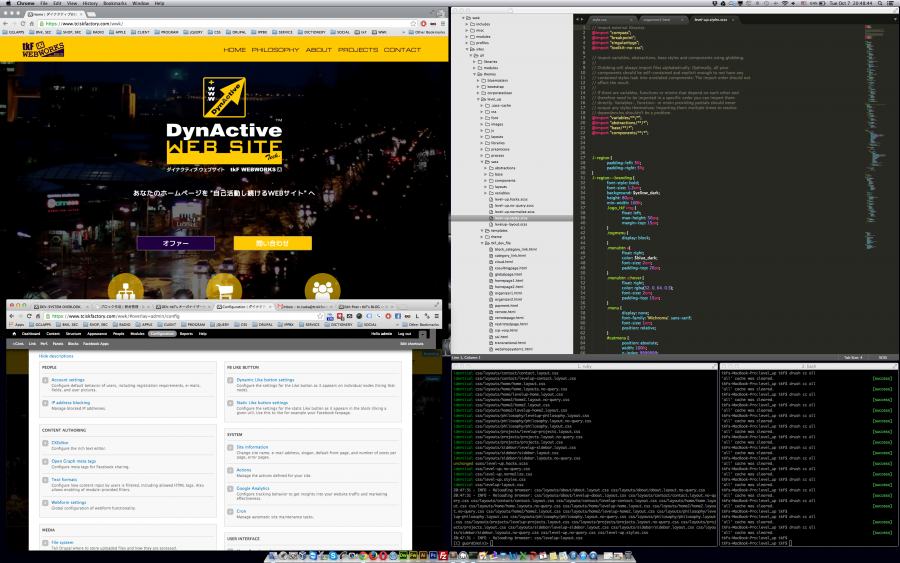Open Text formats configuration link
The image size is (900, 563).
pyautogui.click(x=64, y=480)
